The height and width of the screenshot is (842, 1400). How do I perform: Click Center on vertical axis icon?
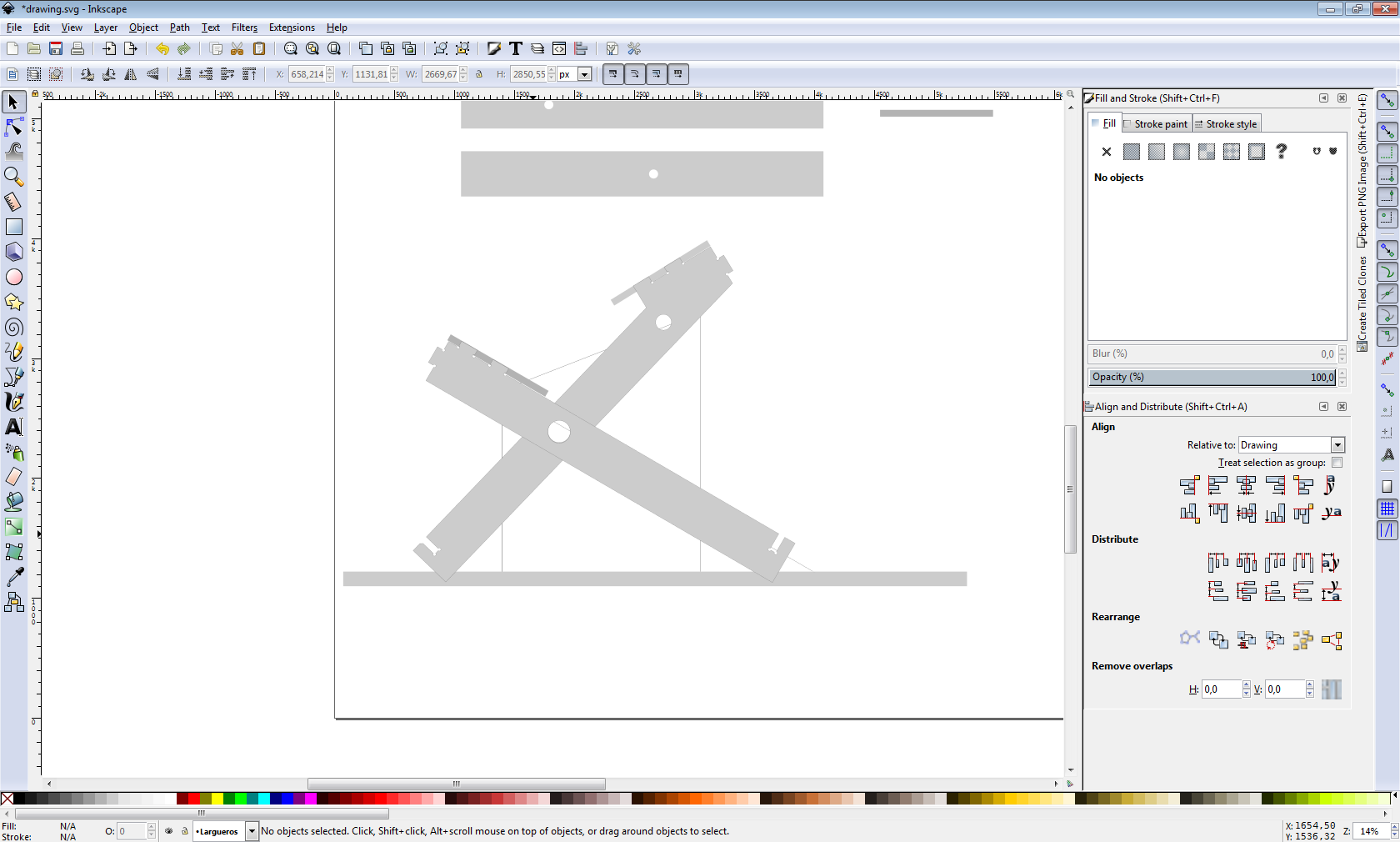pos(1246,485)
